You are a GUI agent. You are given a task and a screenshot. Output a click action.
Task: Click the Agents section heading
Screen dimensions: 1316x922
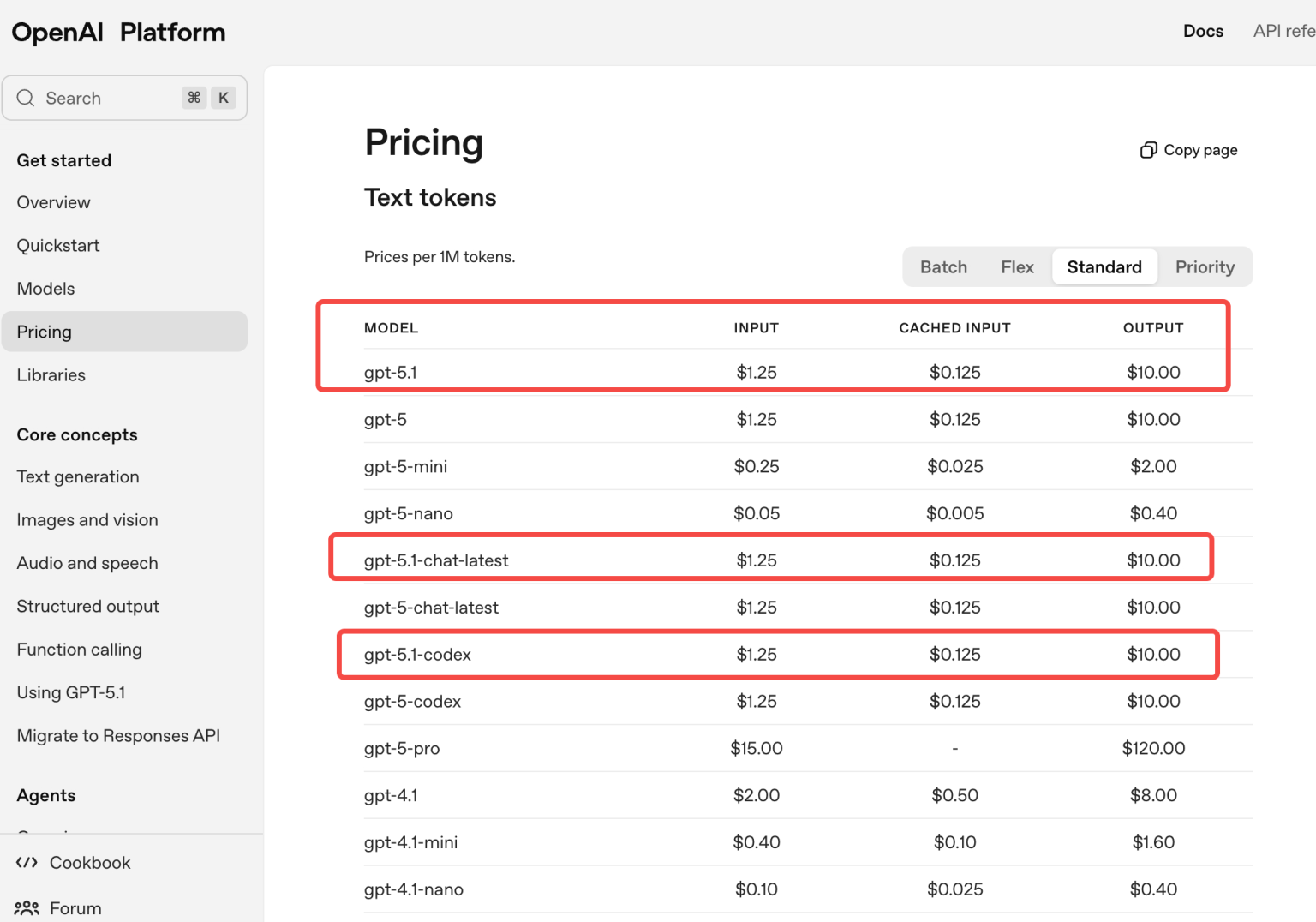(46, 795)
